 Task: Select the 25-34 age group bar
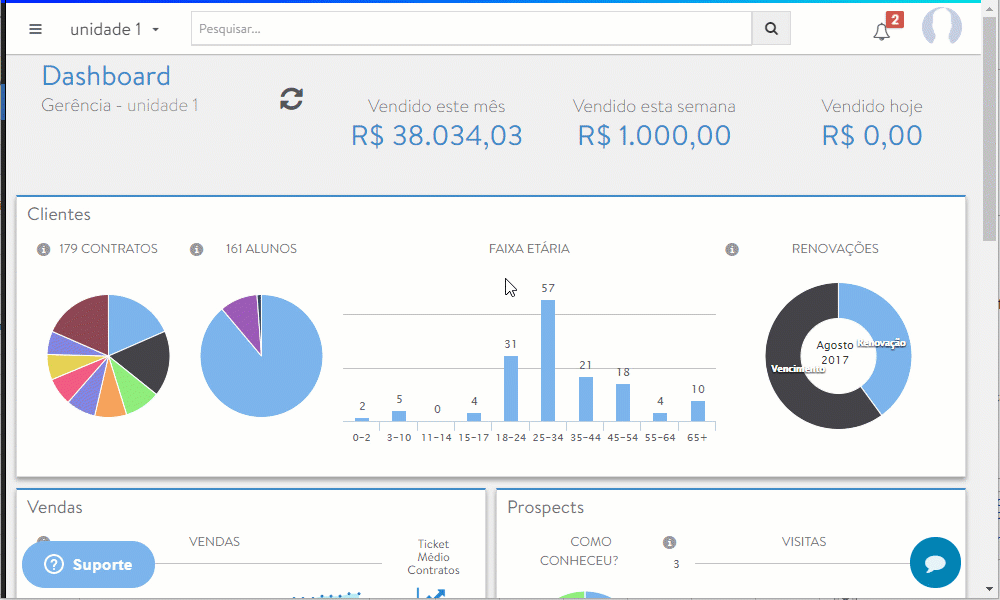pyautogui.click(x=548, y=360)
